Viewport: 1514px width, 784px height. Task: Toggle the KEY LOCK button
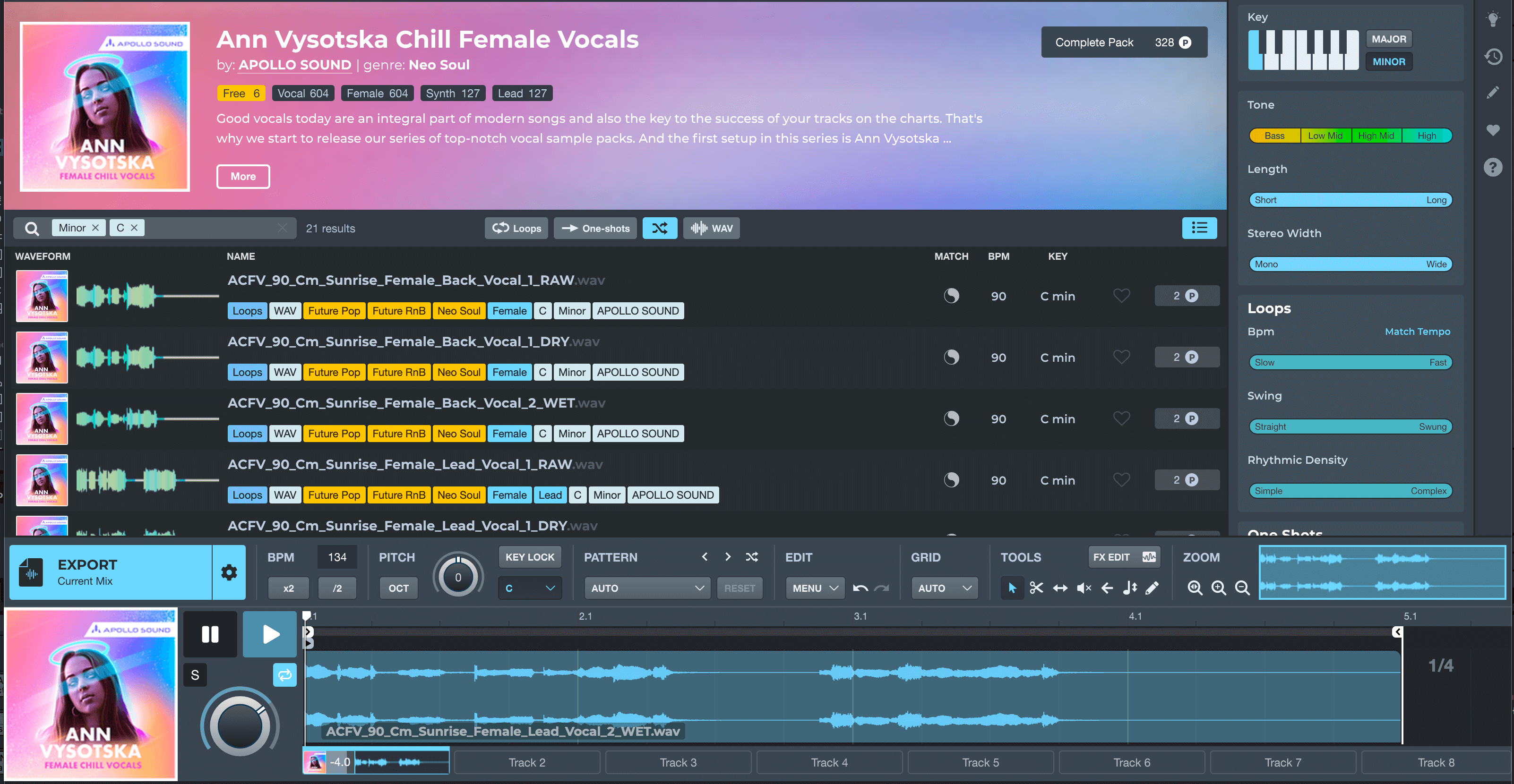click(x=530, y=557)
